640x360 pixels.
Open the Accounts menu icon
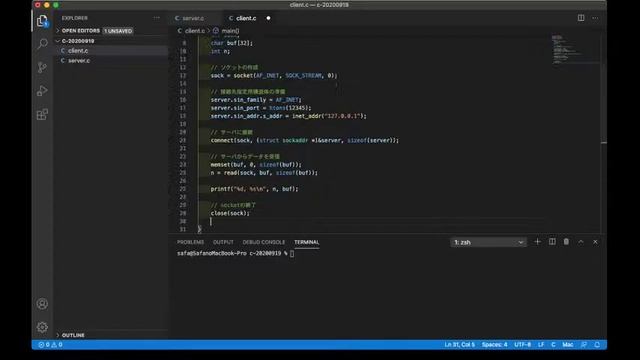pos(42,304)
